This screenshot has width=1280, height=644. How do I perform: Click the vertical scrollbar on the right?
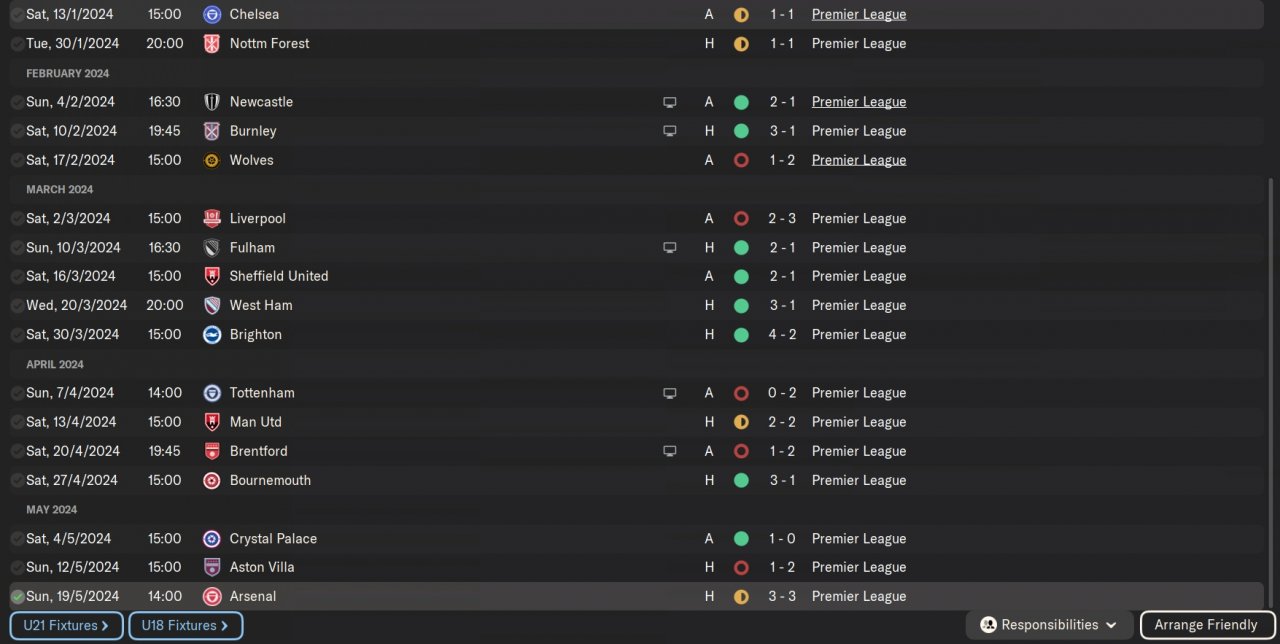click(x=1271, y=380)
